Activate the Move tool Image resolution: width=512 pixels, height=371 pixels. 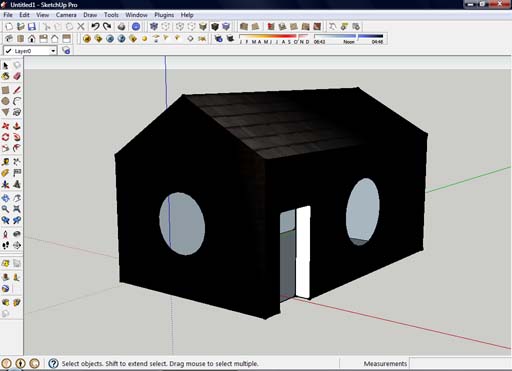click(x=5, y=126)
